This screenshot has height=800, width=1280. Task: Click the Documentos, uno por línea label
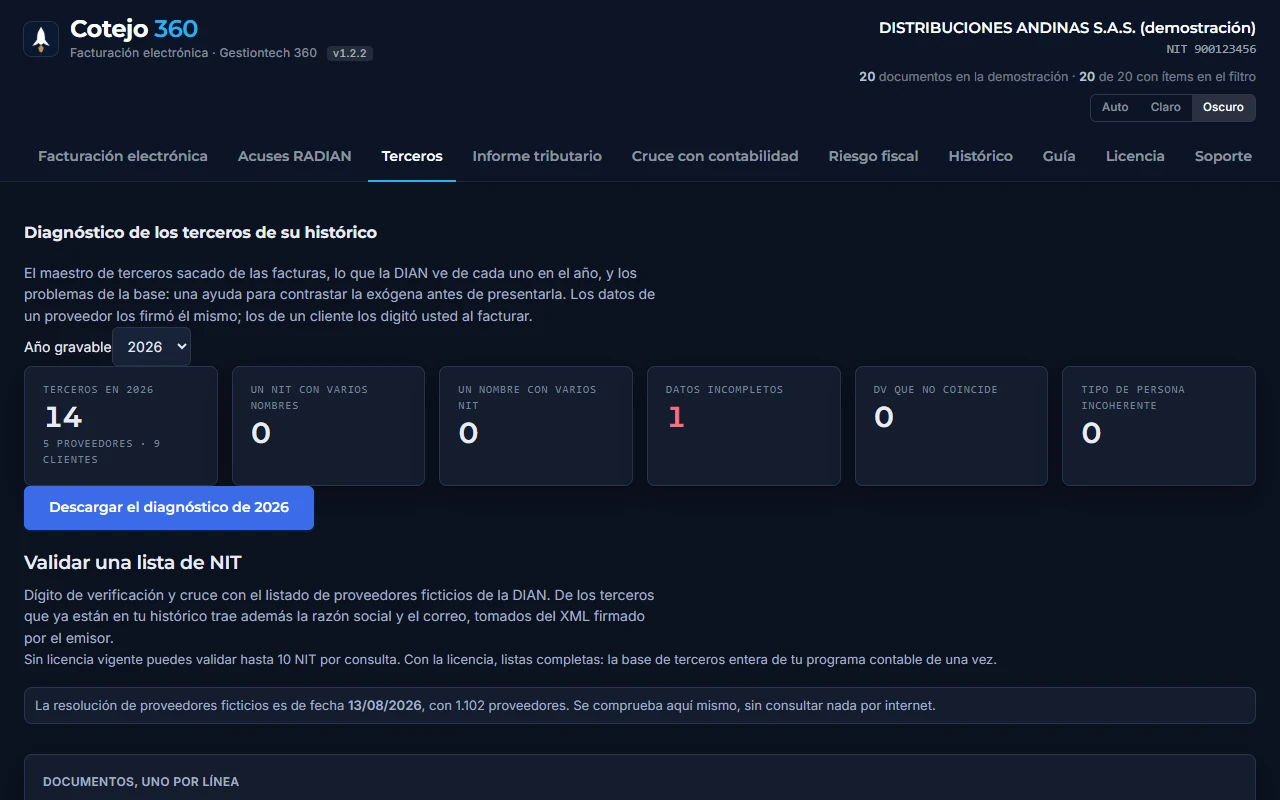coord(141,782)
